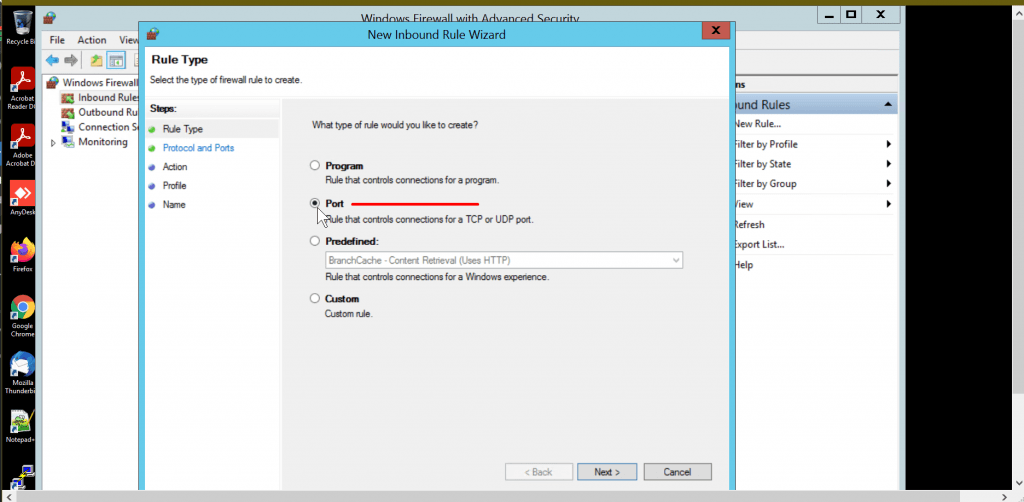Collapse the Inbound Rules actions section

tap(887, 105)
